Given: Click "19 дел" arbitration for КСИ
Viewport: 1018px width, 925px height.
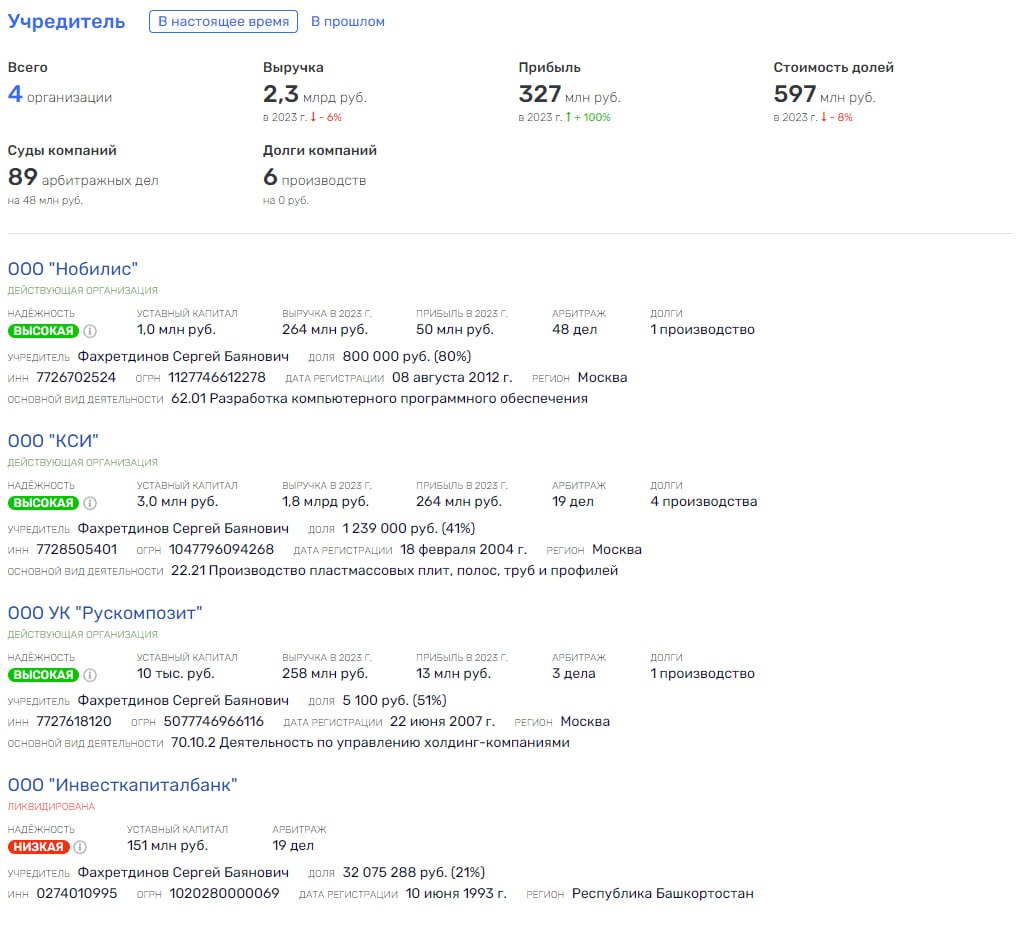Looking at the screenshot, I should click(x=573, y=501).
